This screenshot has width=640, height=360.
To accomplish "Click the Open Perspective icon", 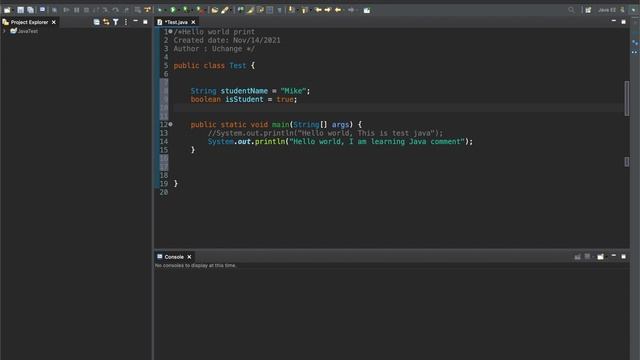I will tap(588, 10).
